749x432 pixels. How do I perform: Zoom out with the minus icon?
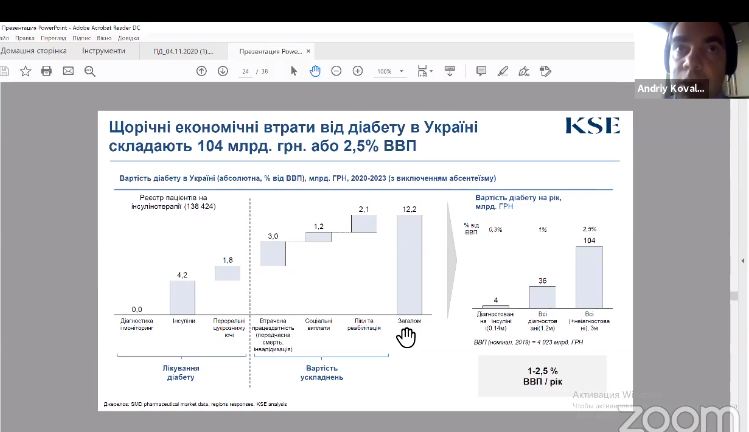336,71
